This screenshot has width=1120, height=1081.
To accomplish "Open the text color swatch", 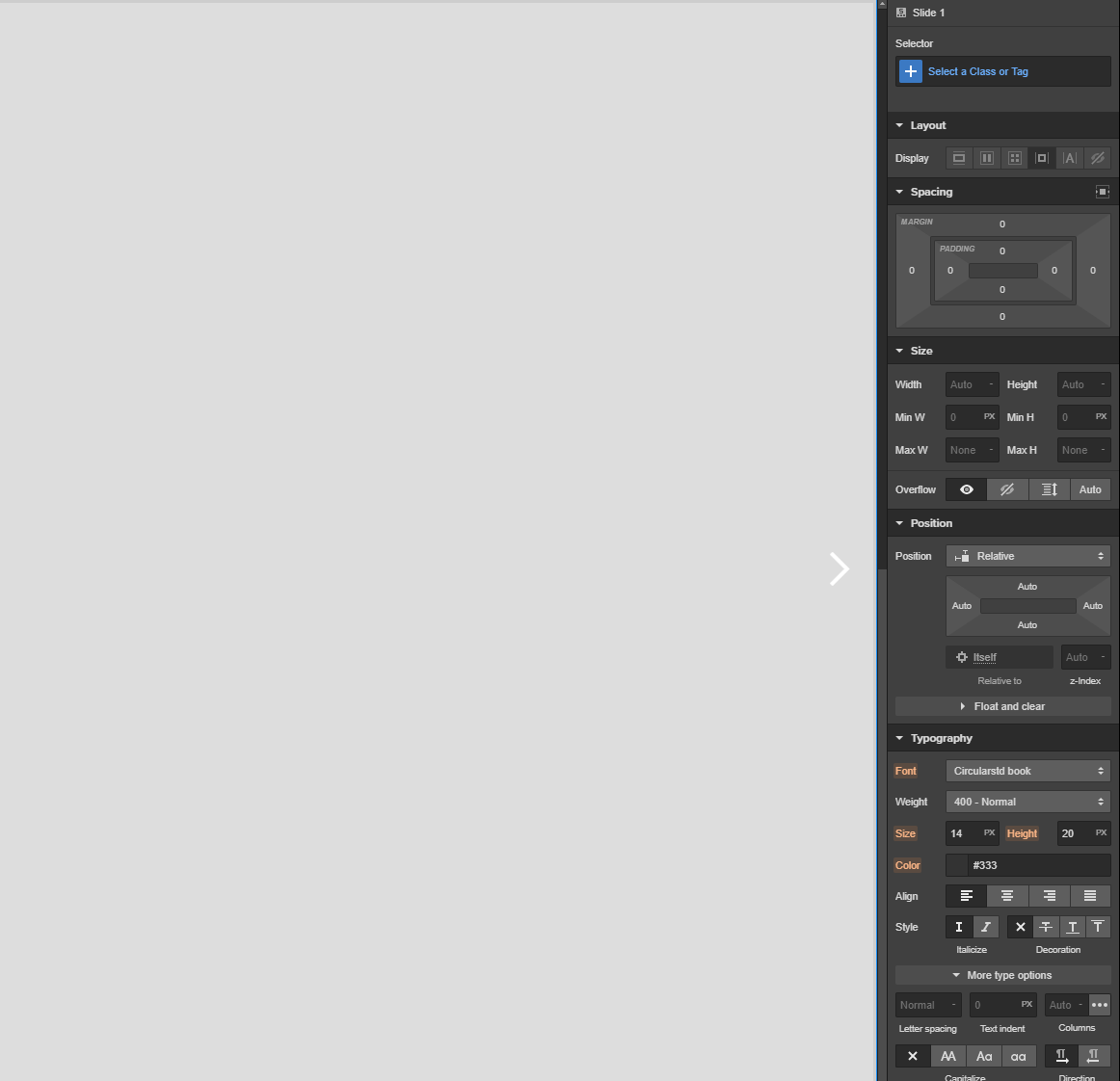I will coord(957,864).
